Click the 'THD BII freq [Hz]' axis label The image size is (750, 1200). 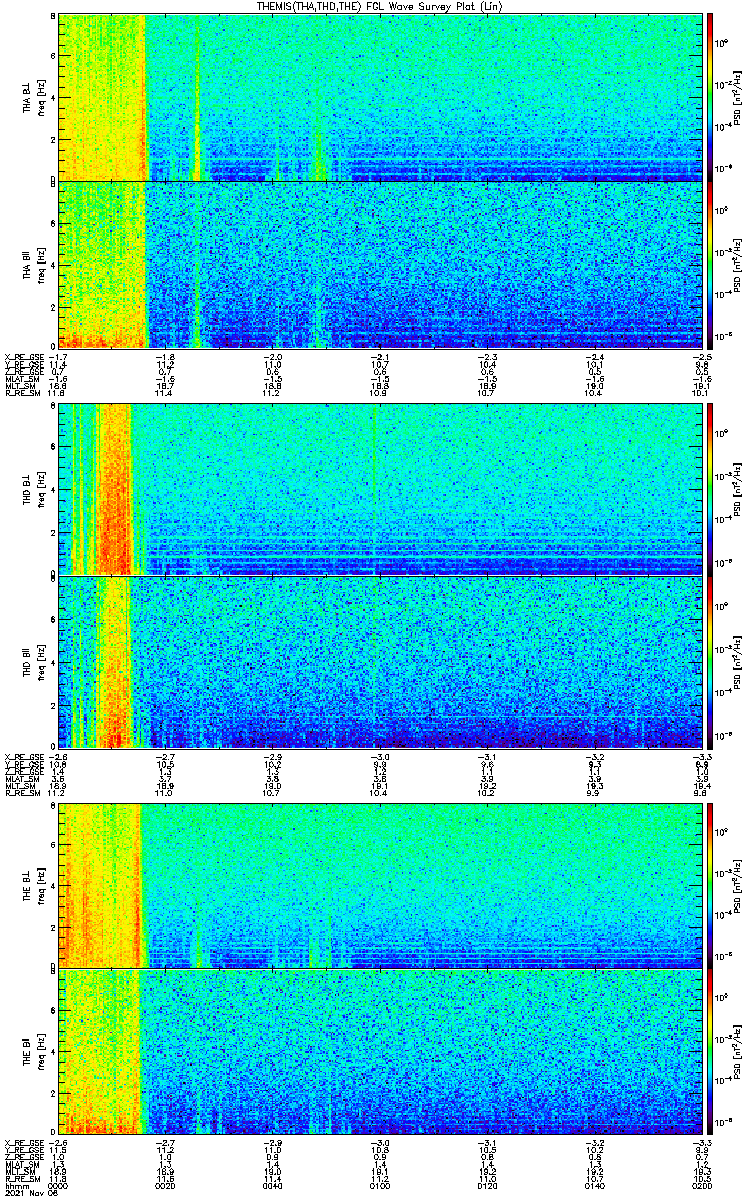point(32,662)
